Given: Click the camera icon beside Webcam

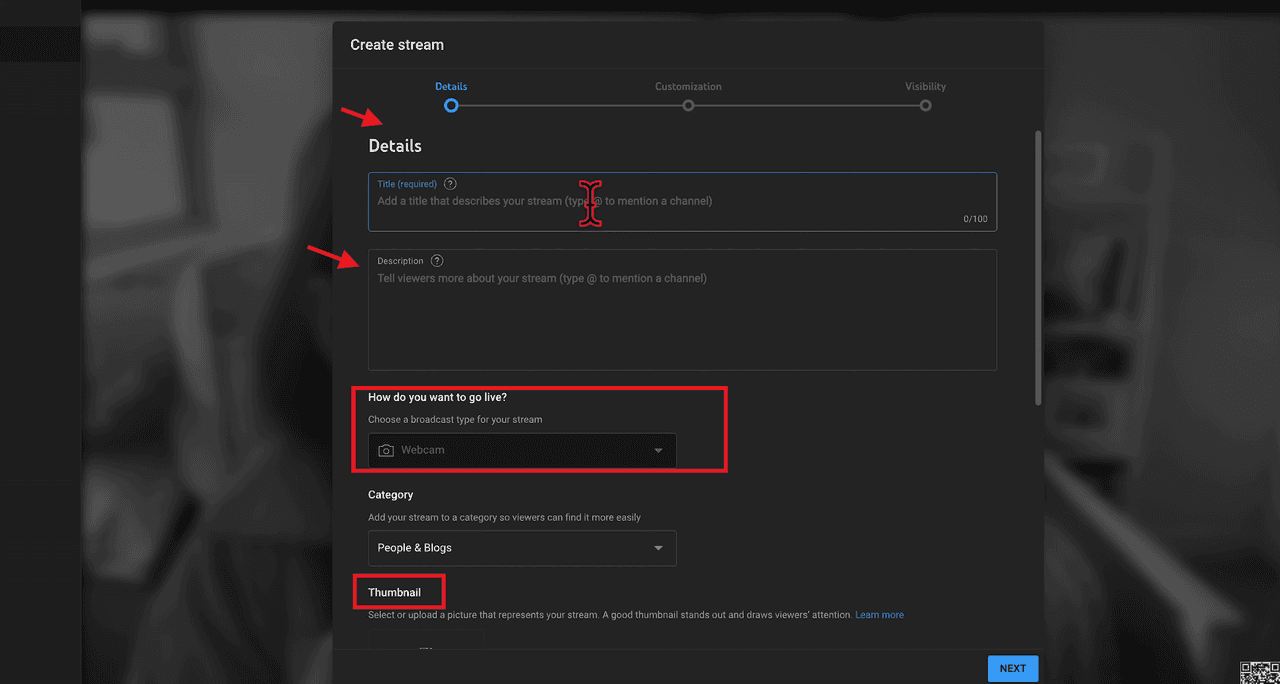Looking at the screenshot, I should pyautogui.click(x=386, y=450).
